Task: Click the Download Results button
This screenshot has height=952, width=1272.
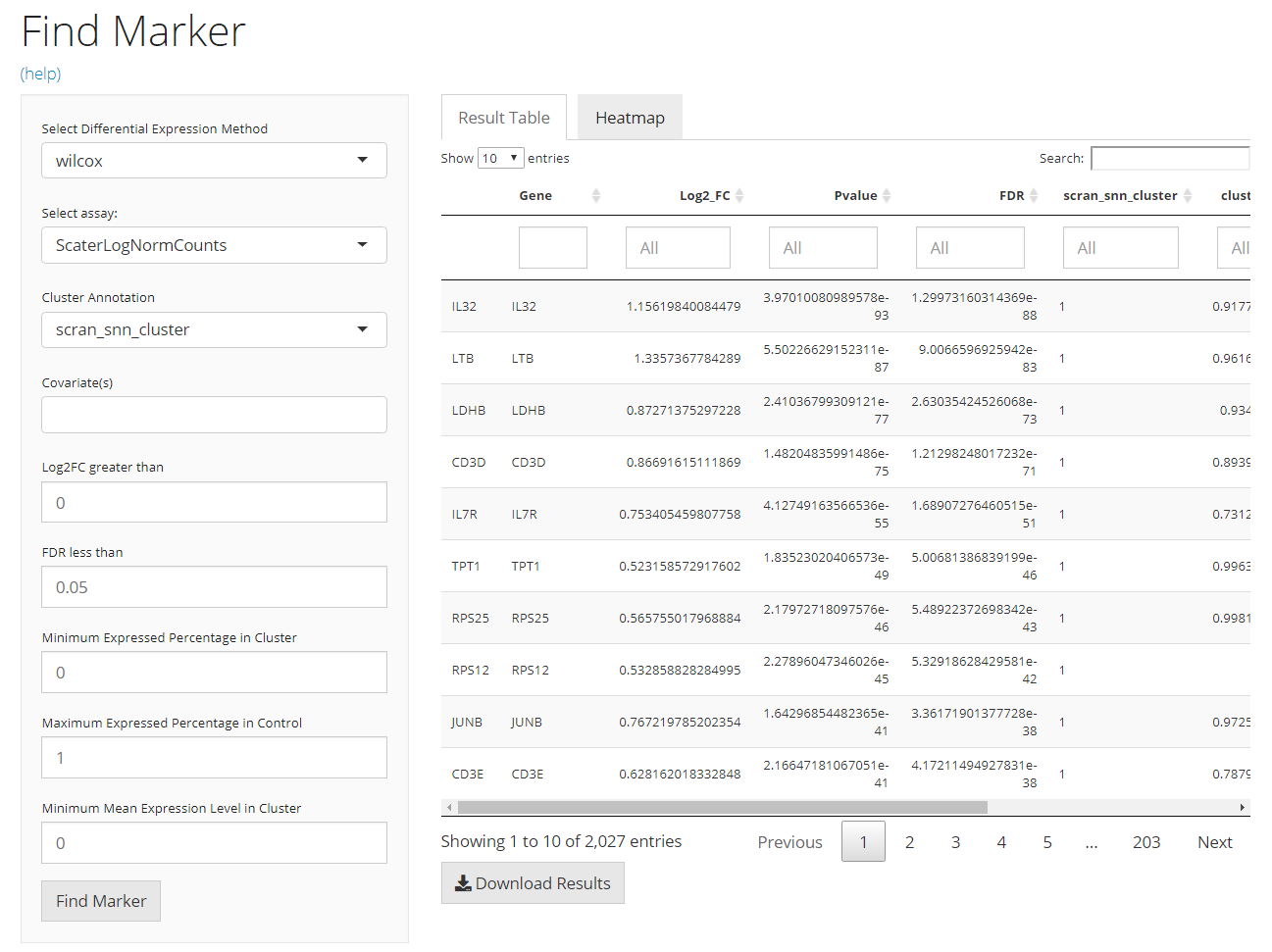Action: tap(533, 883)
